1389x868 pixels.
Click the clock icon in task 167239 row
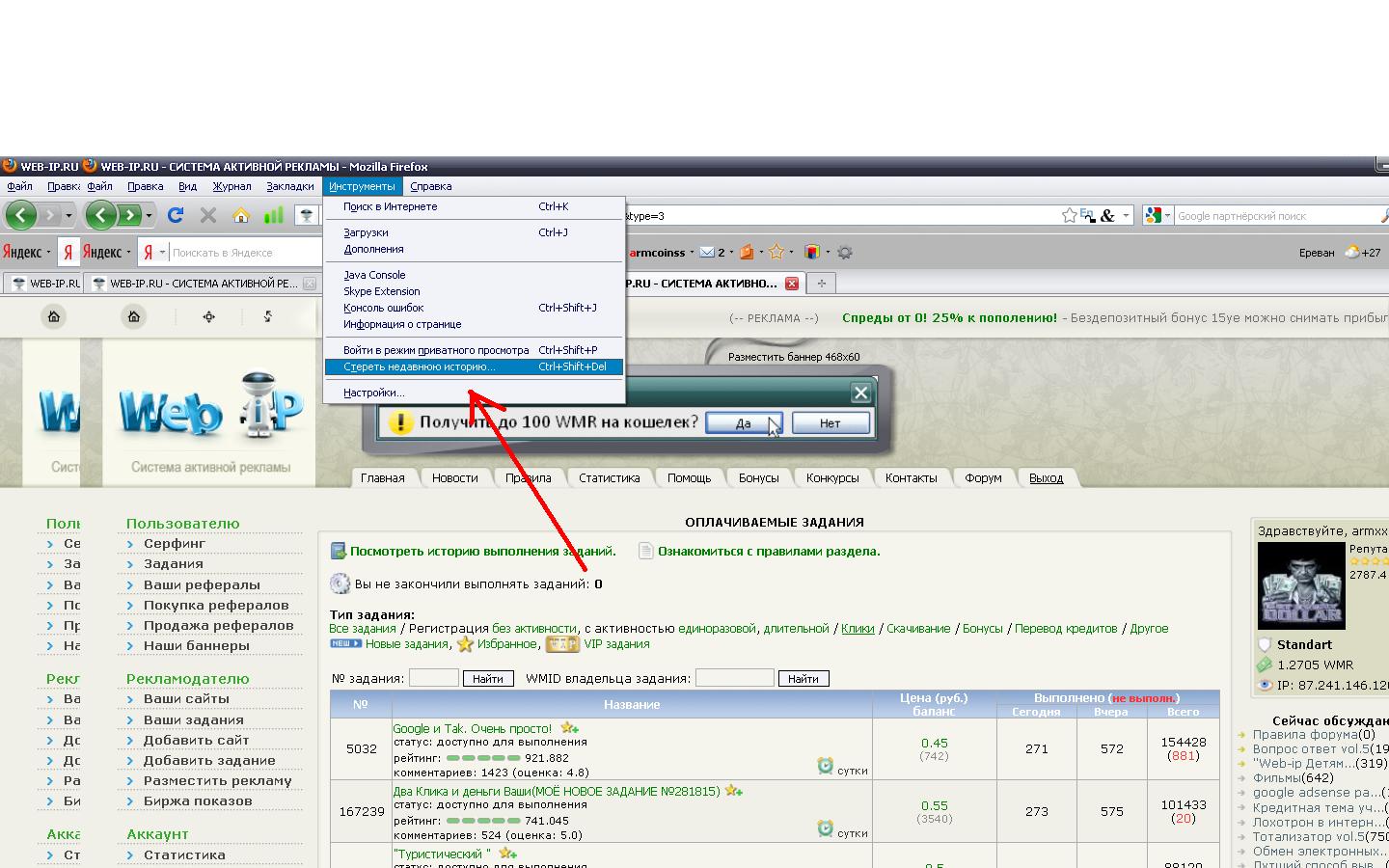point(825,827)
